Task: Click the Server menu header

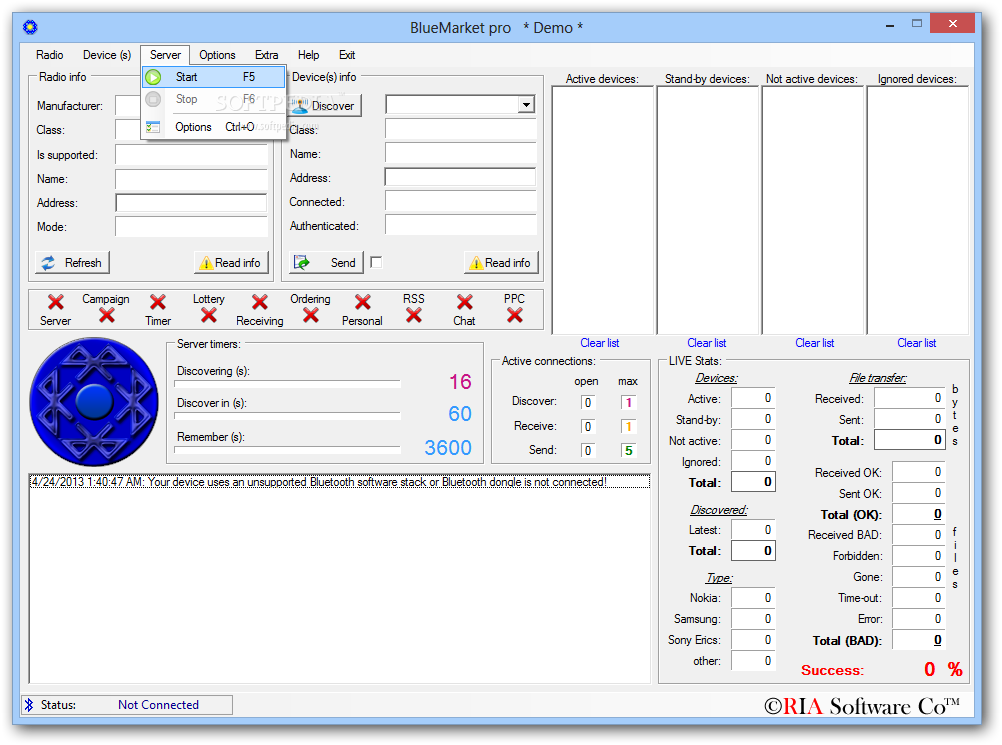Action: (165, 55)
